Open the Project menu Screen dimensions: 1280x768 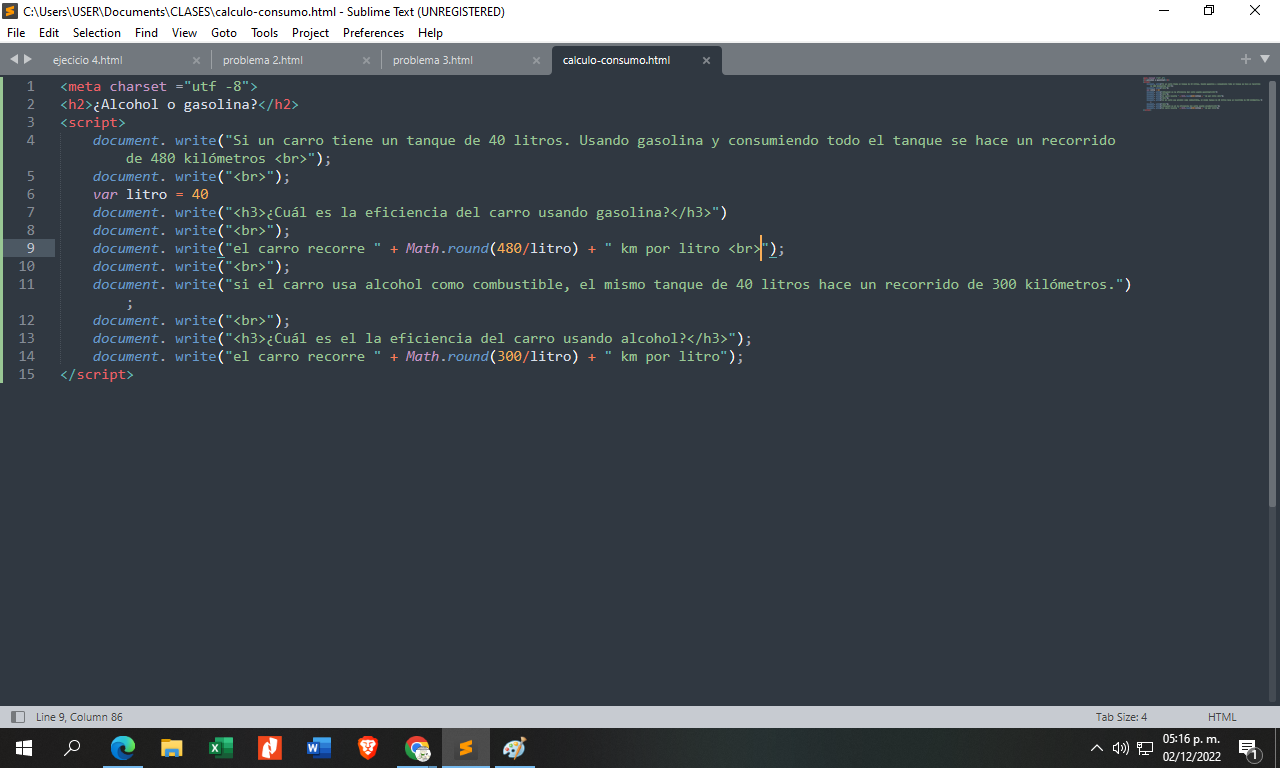(311, 33)
